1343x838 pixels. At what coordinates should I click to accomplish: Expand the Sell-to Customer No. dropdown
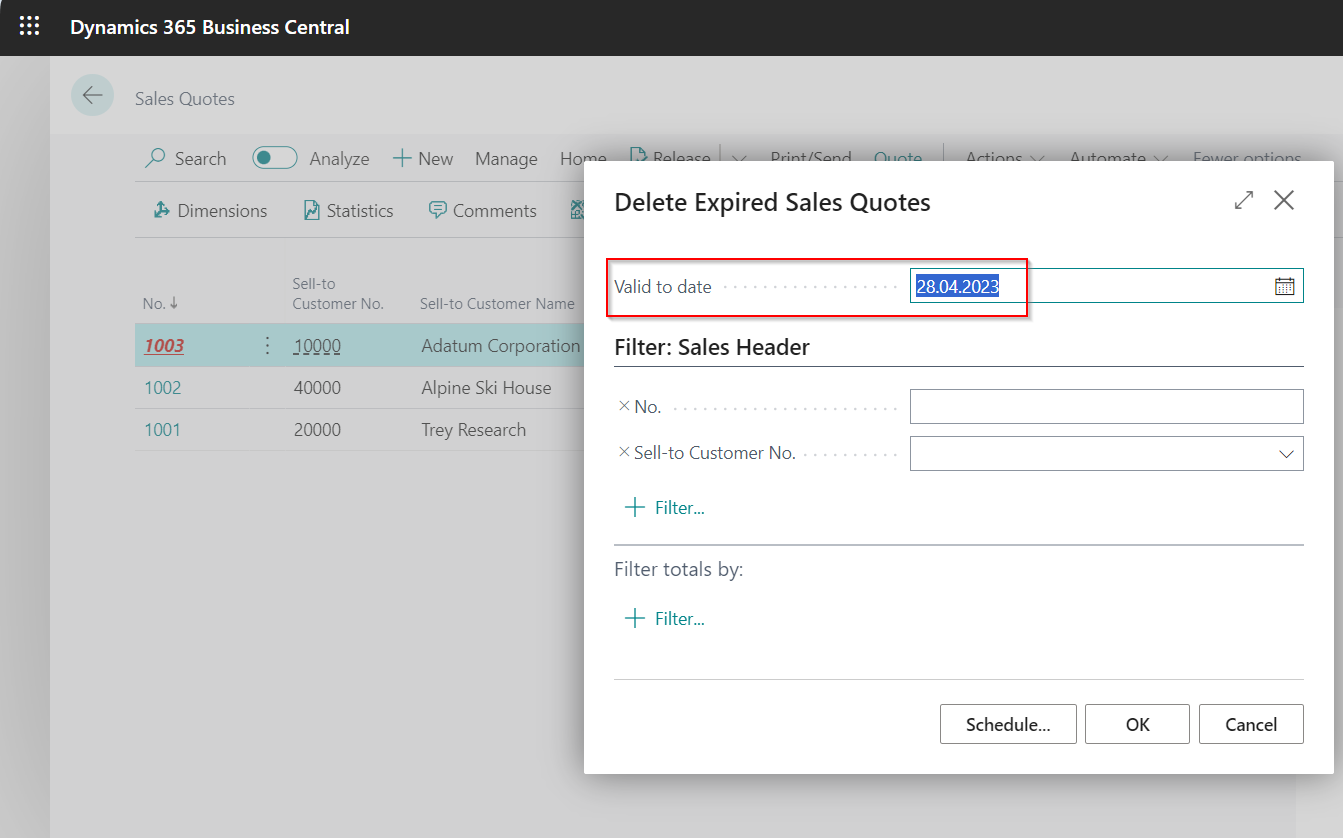pyautogui.click(x=1286, y=453)
